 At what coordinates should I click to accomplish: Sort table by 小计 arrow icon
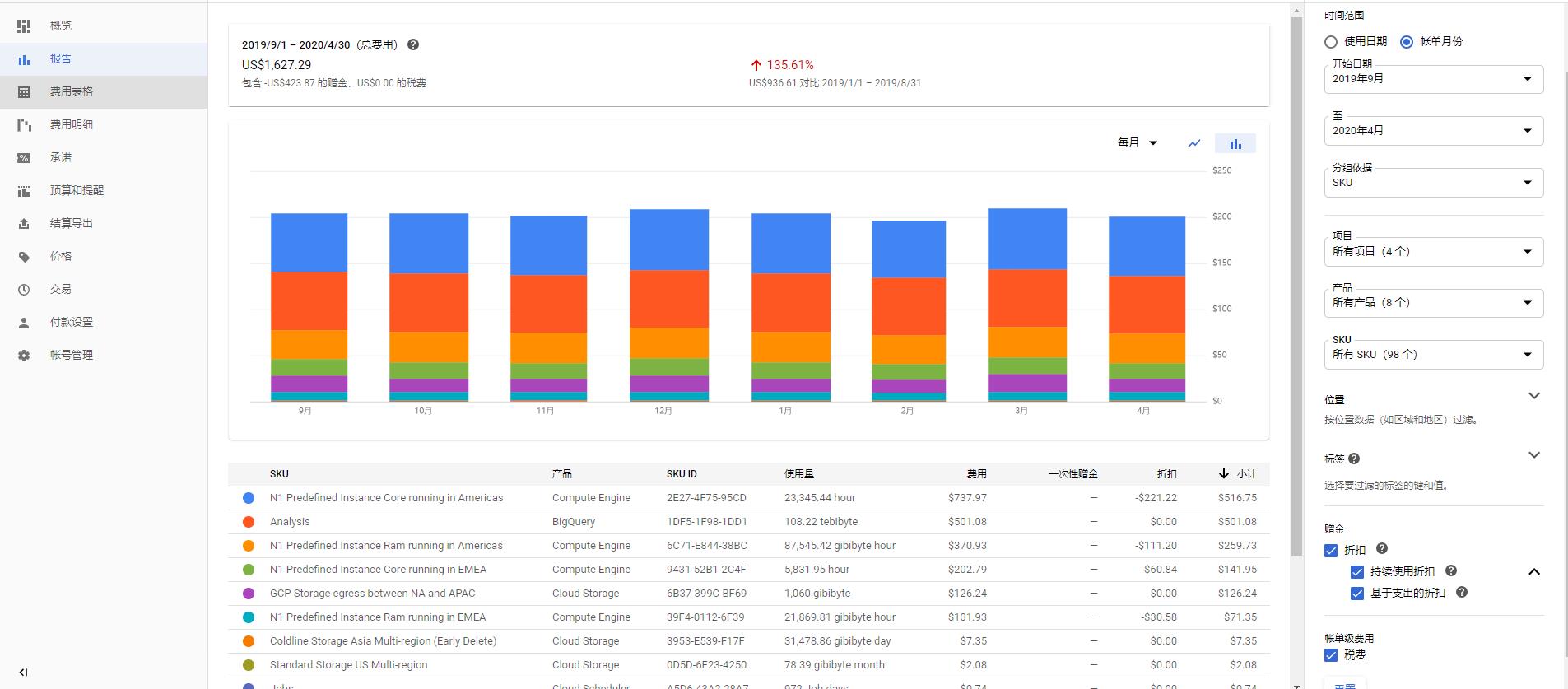point(1224,473)
